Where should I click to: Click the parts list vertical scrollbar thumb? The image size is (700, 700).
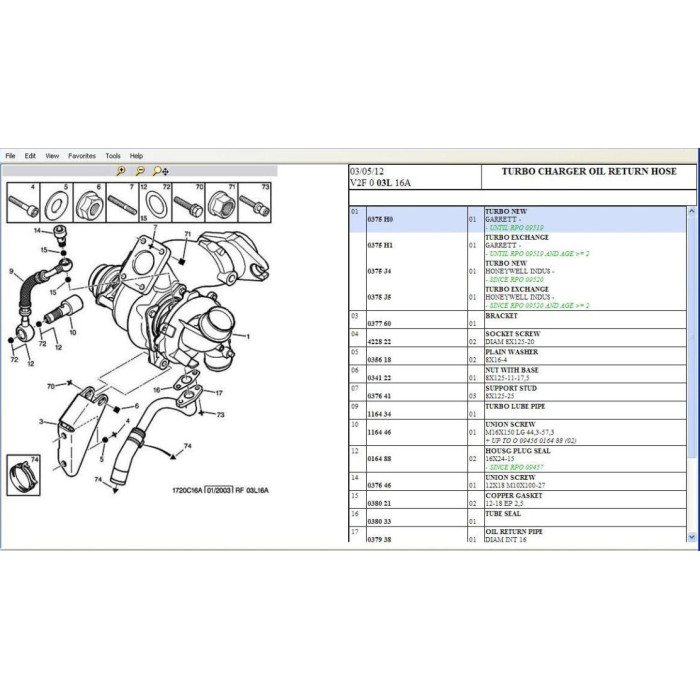(692, 337)
